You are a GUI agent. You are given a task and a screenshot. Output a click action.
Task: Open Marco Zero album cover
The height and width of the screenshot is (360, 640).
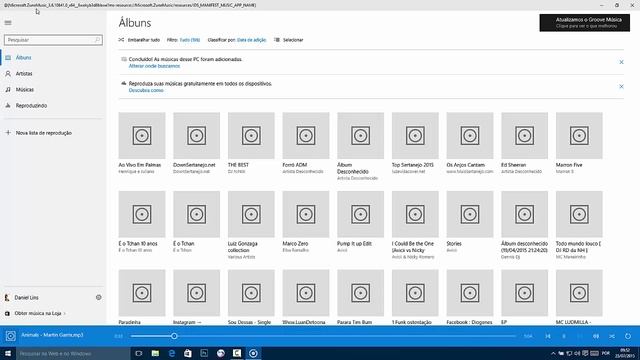click(306, 214)
